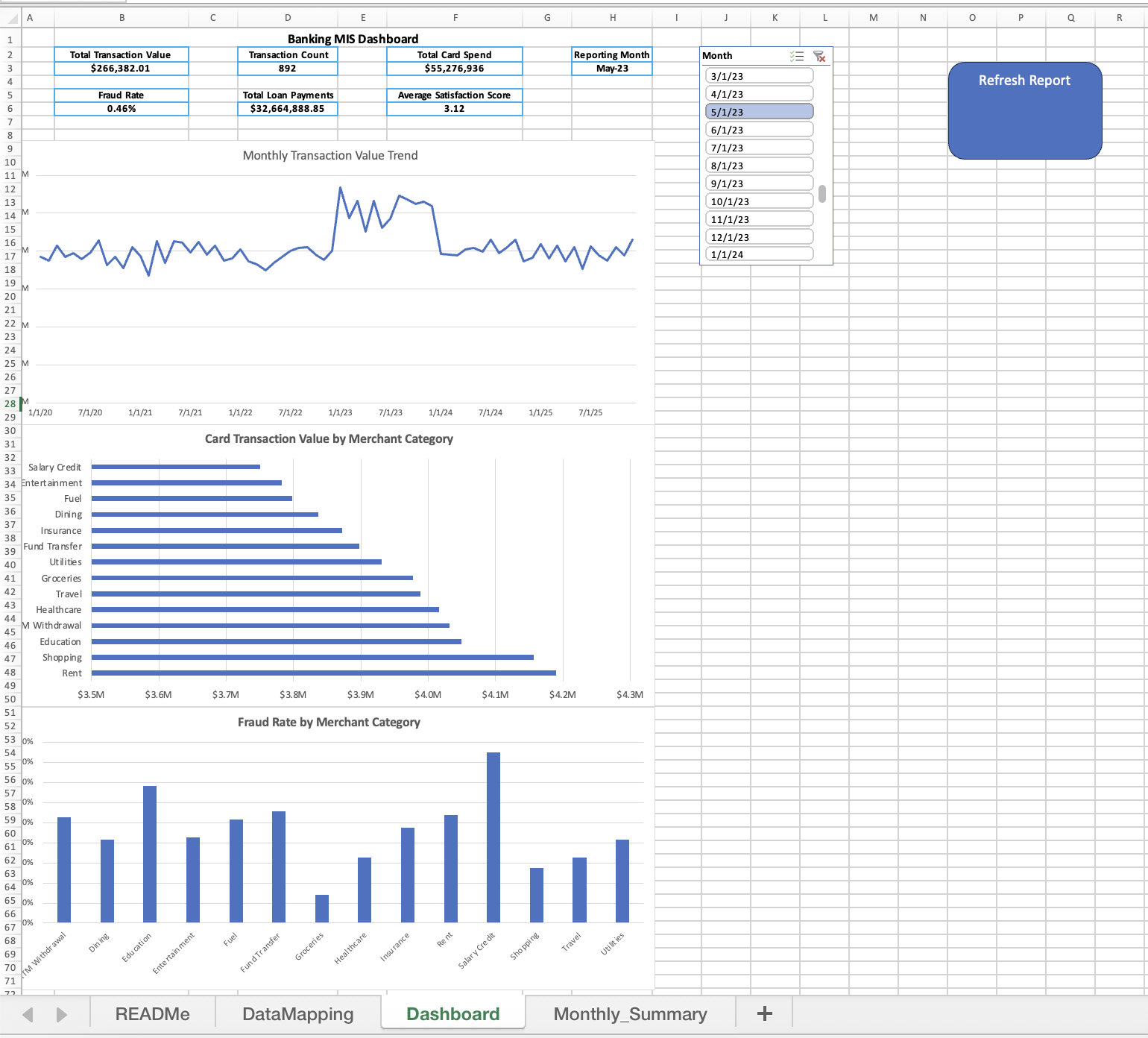Select 12/1/23 in Month slicer
Screen dimensions: 1148x1038
tap(759, 237)
